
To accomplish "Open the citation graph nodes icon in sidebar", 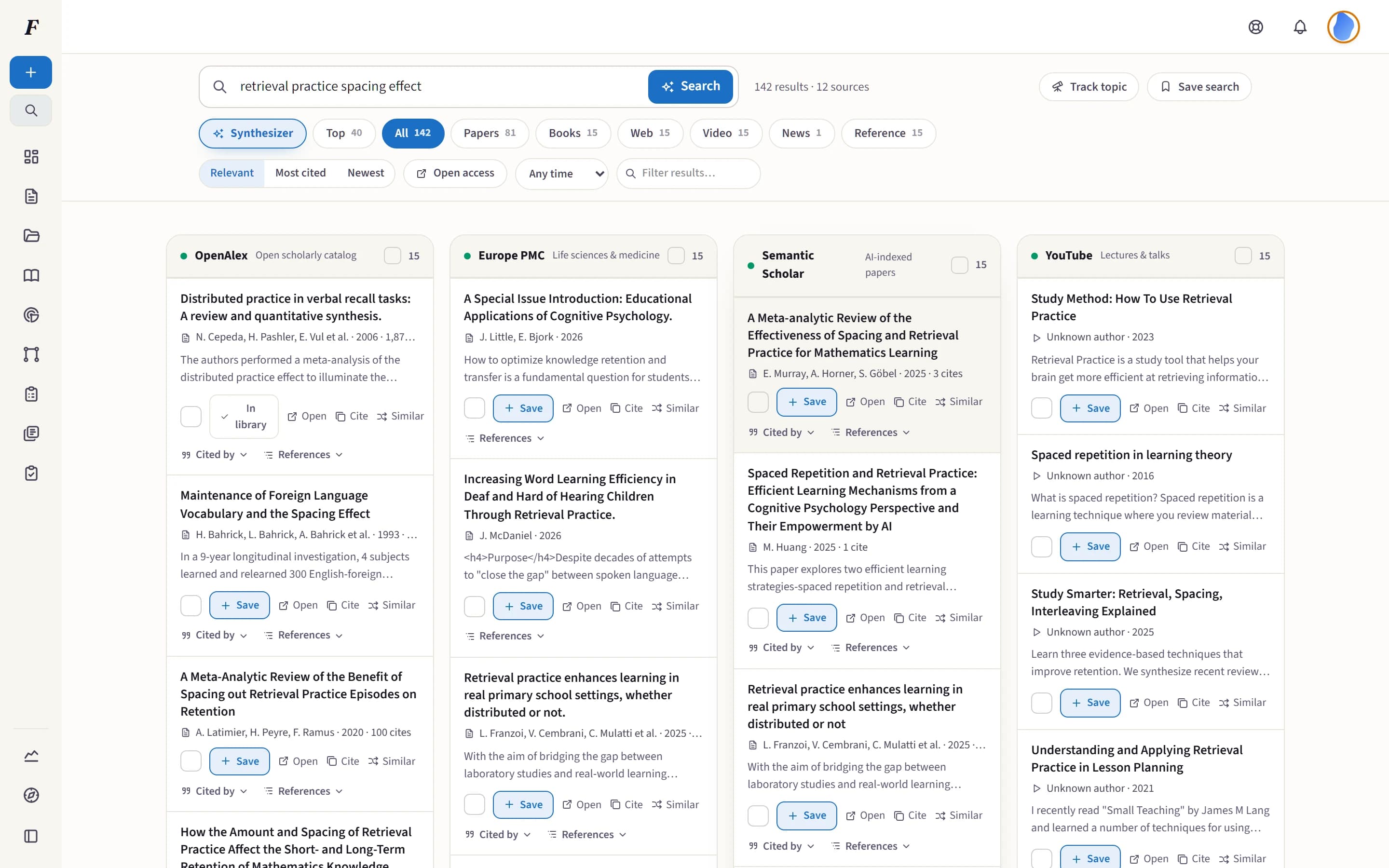I will tap(31, 354).
